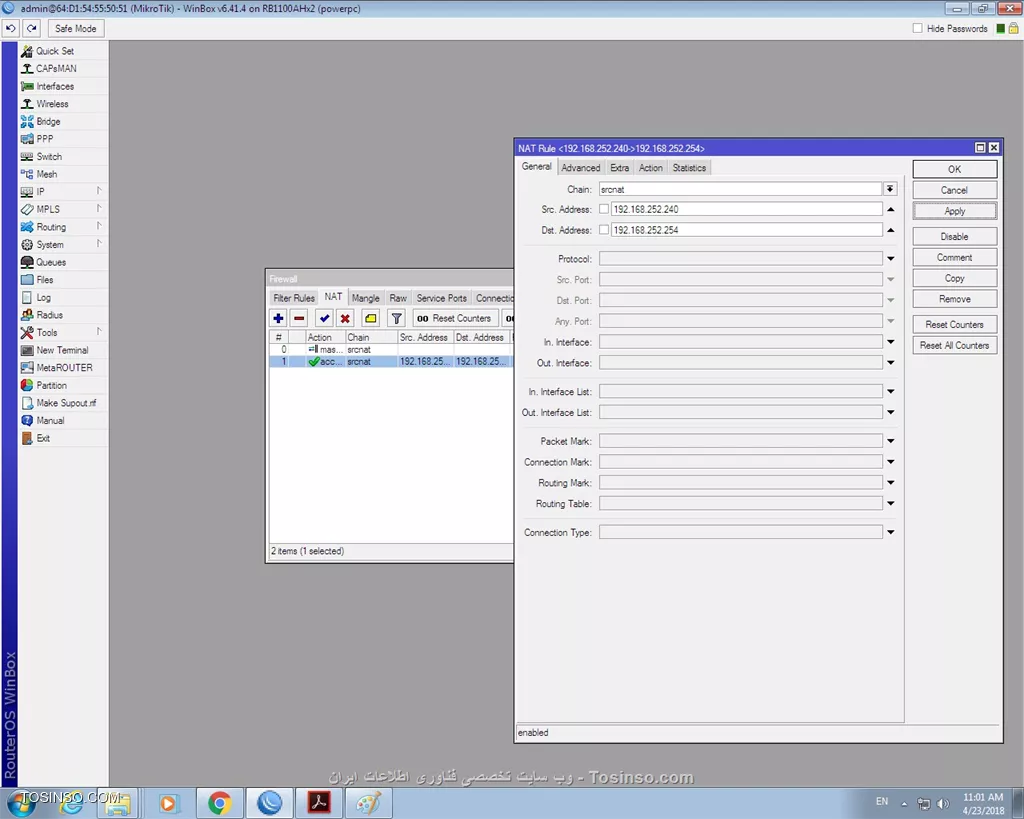
Task: Click the Exit icon in sidebar
Action: point(27,439)
